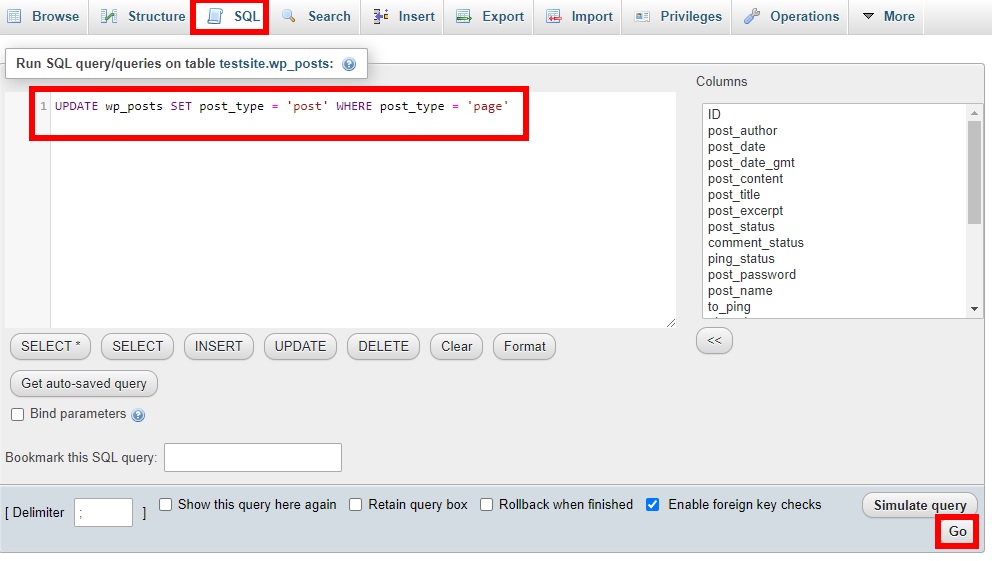Click the query box resize handle
Viewport: 992px width, 561px height.
point(671,323)
